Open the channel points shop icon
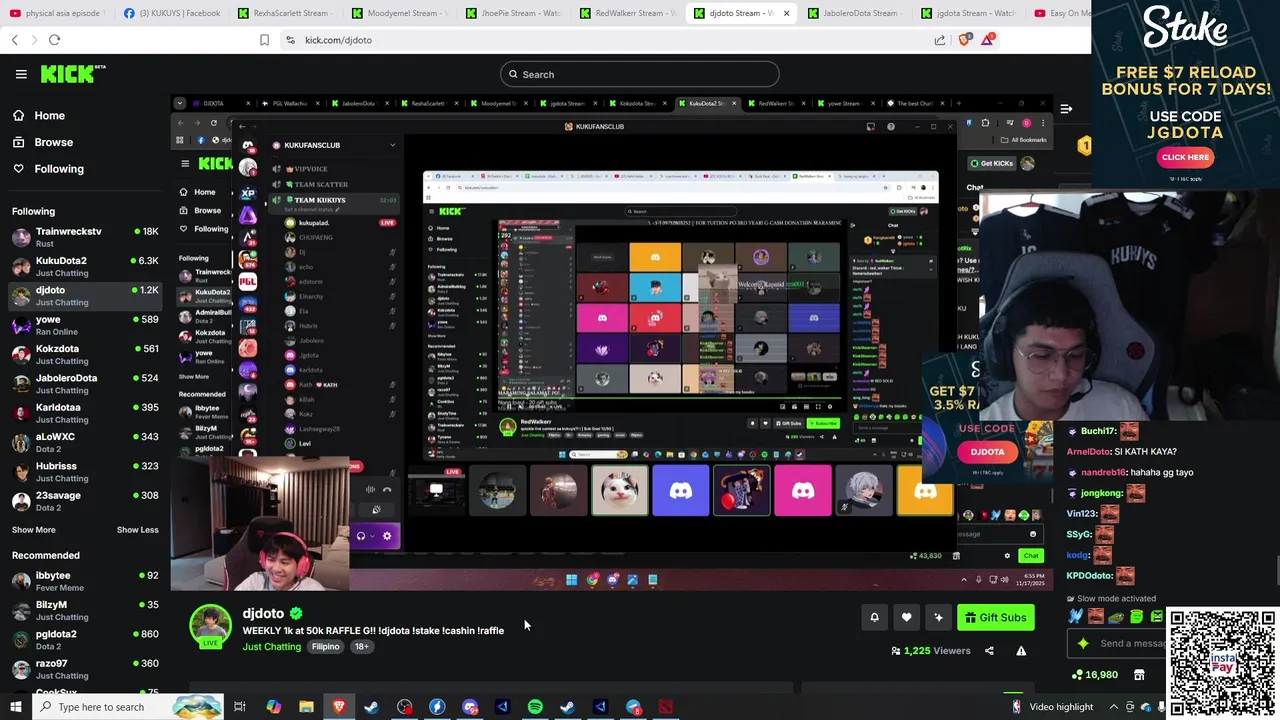Image resolution: width=1280 pixels, height=720 pixels. coord(1139,675)
